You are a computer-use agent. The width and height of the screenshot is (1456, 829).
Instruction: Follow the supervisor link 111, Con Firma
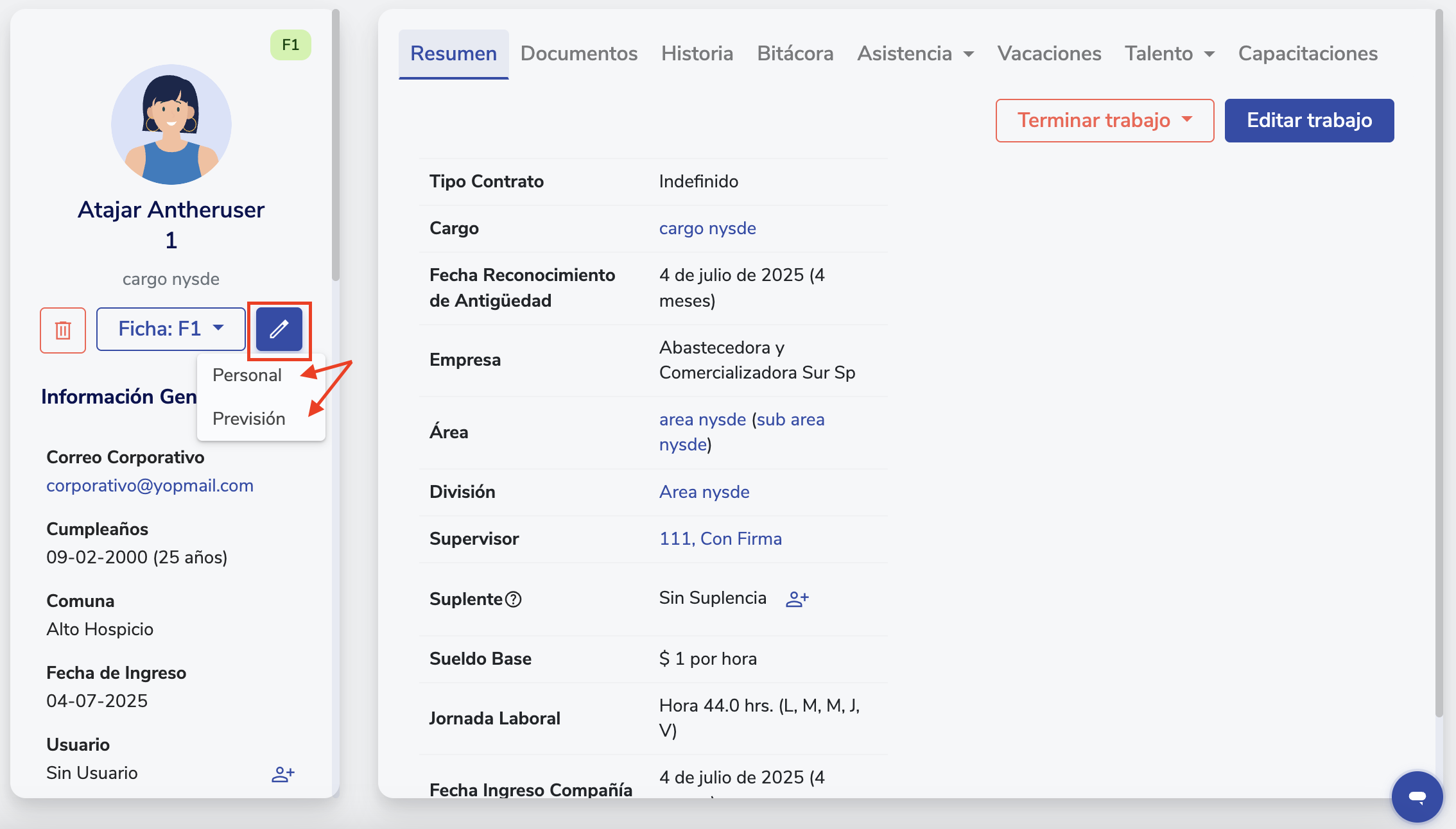720,539
